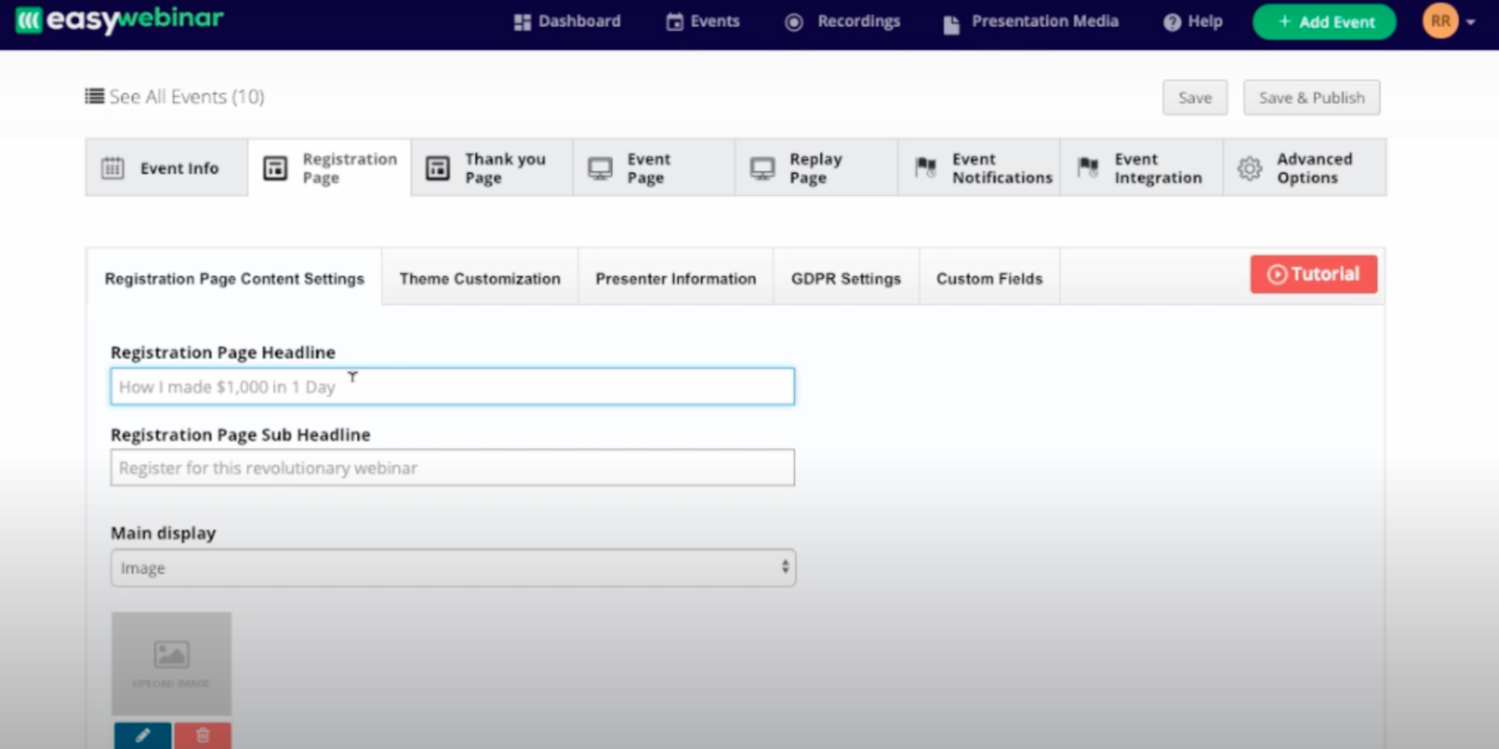Click the Registration Page Sub Headline field
The image size is (1499, 749).
click(452, 468)
